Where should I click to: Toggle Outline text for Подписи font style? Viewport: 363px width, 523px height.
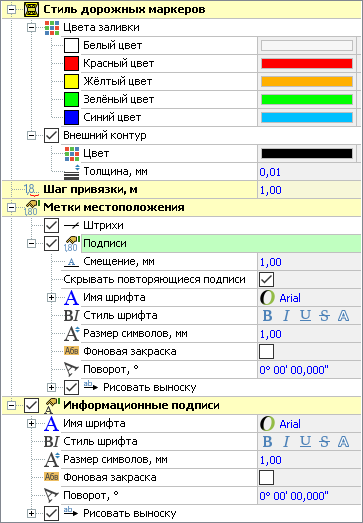point(343,316)
